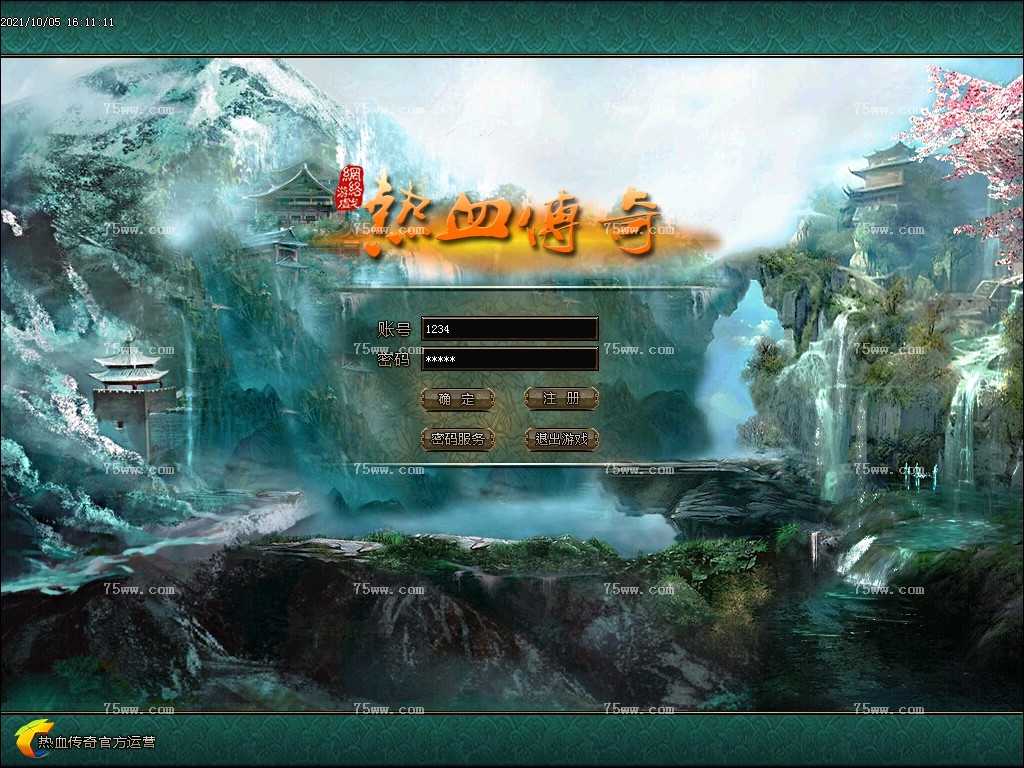Open the 密码服务 password service button
Screen dimensions: 1024x768
[x=457, y=439]
